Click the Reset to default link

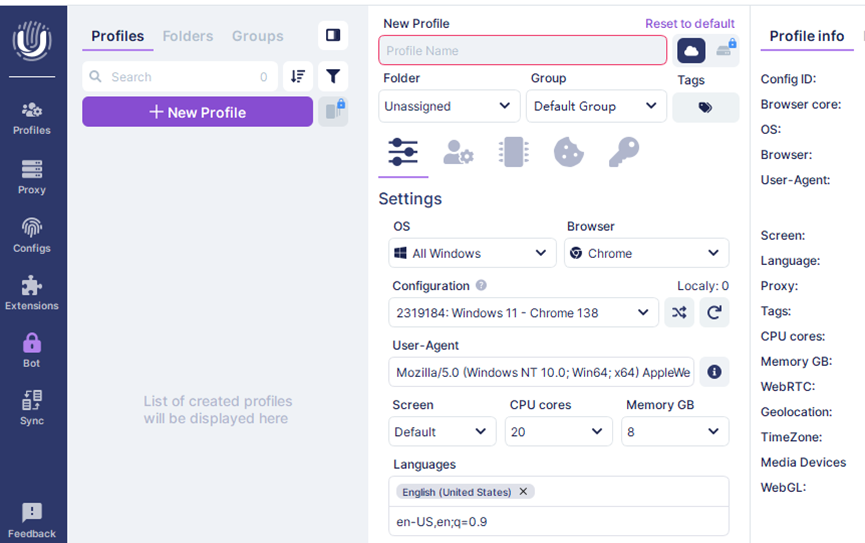[x=689, y=23]
